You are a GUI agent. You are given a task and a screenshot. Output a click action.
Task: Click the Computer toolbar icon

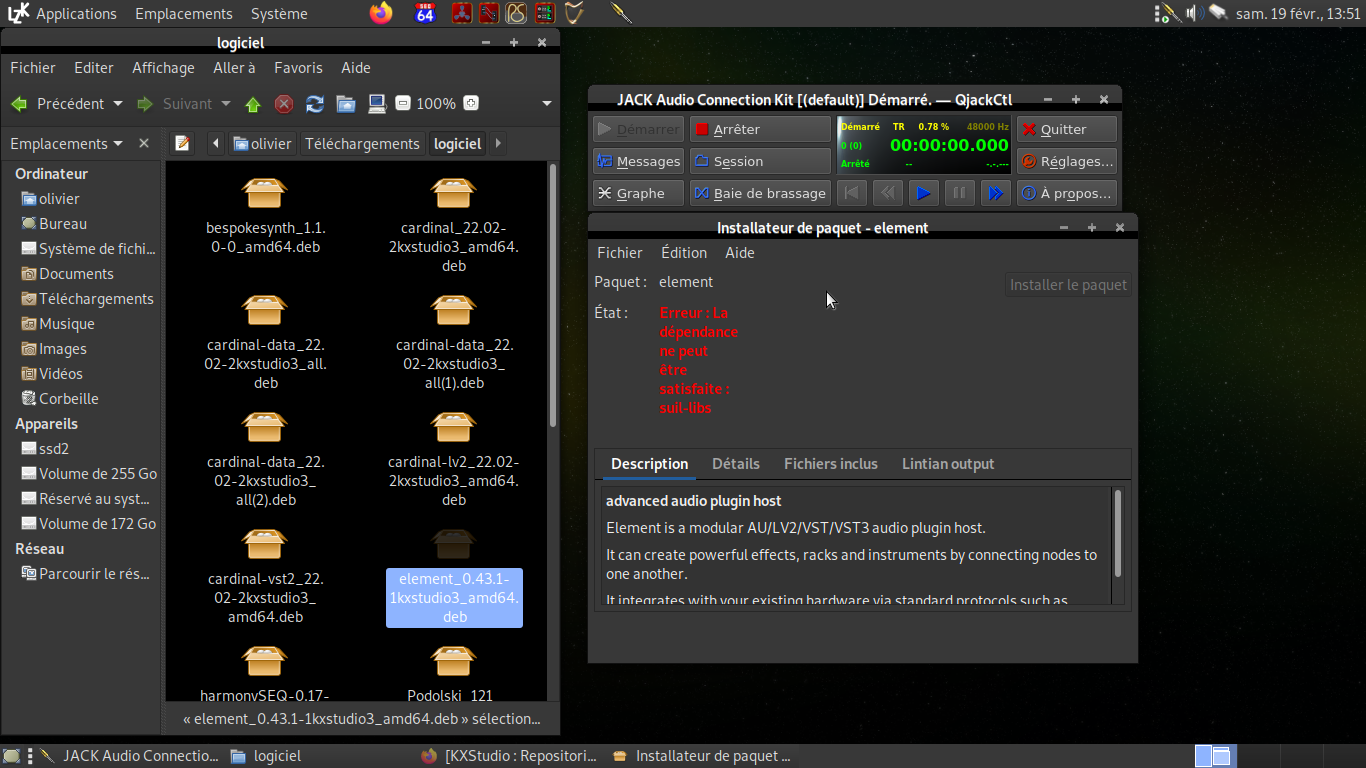coord(377,104)
